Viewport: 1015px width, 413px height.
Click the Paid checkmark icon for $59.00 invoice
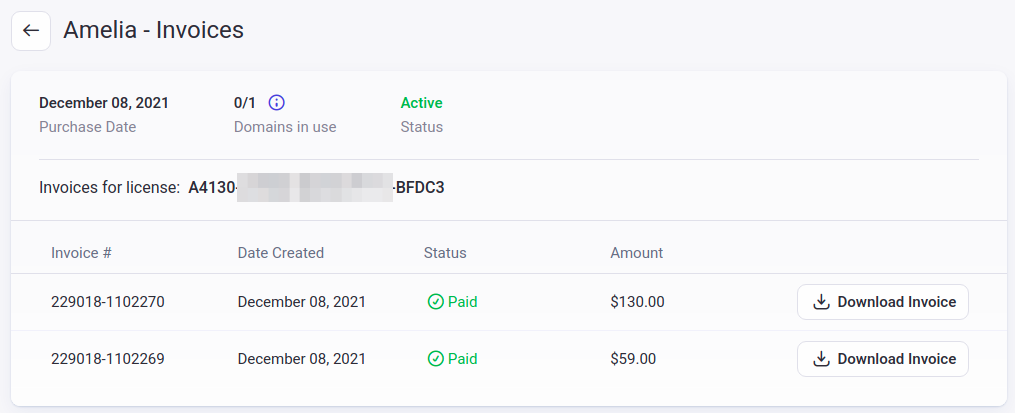[435, 359]
